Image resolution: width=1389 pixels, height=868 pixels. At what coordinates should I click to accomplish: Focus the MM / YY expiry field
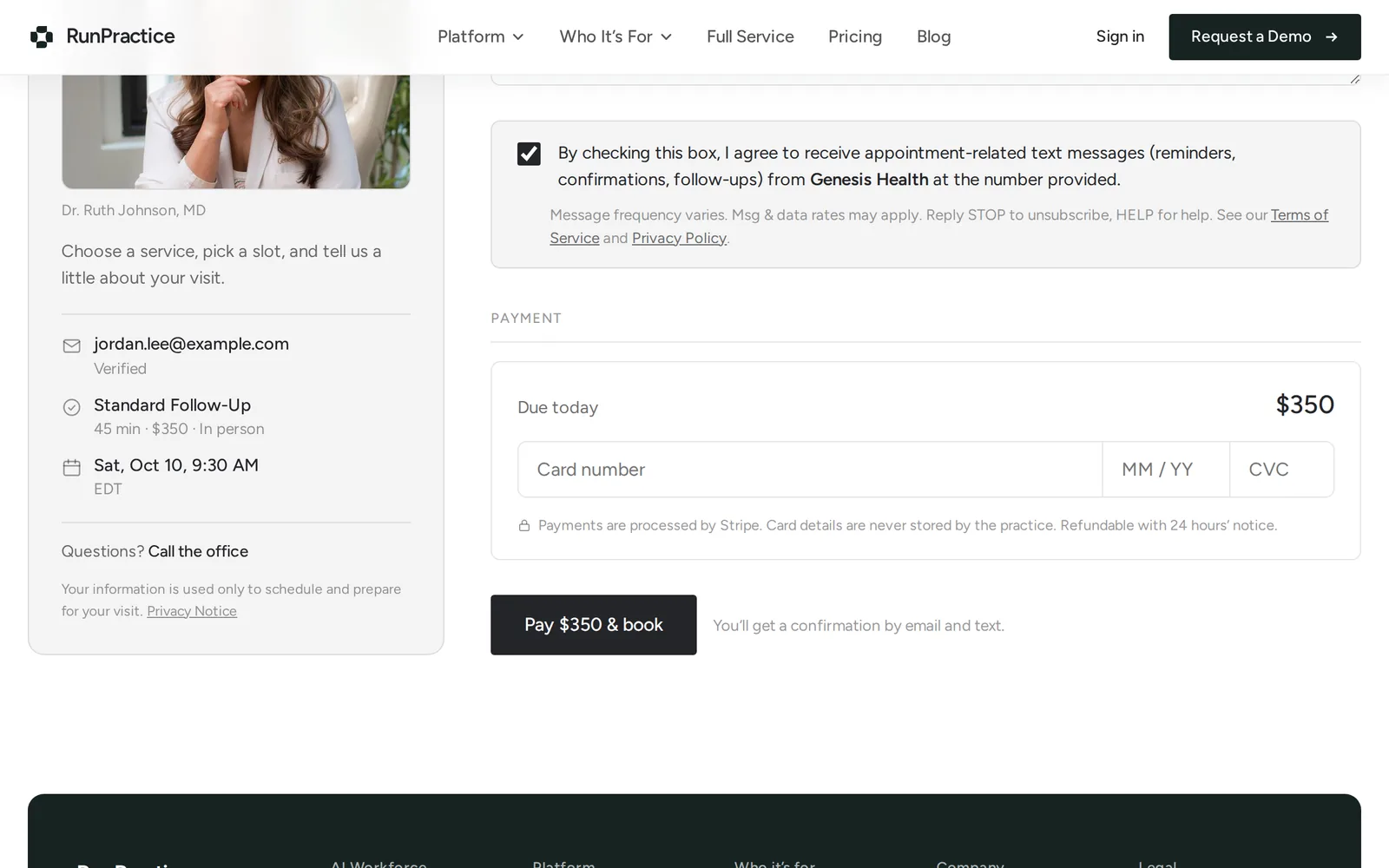coord(1166,470)
